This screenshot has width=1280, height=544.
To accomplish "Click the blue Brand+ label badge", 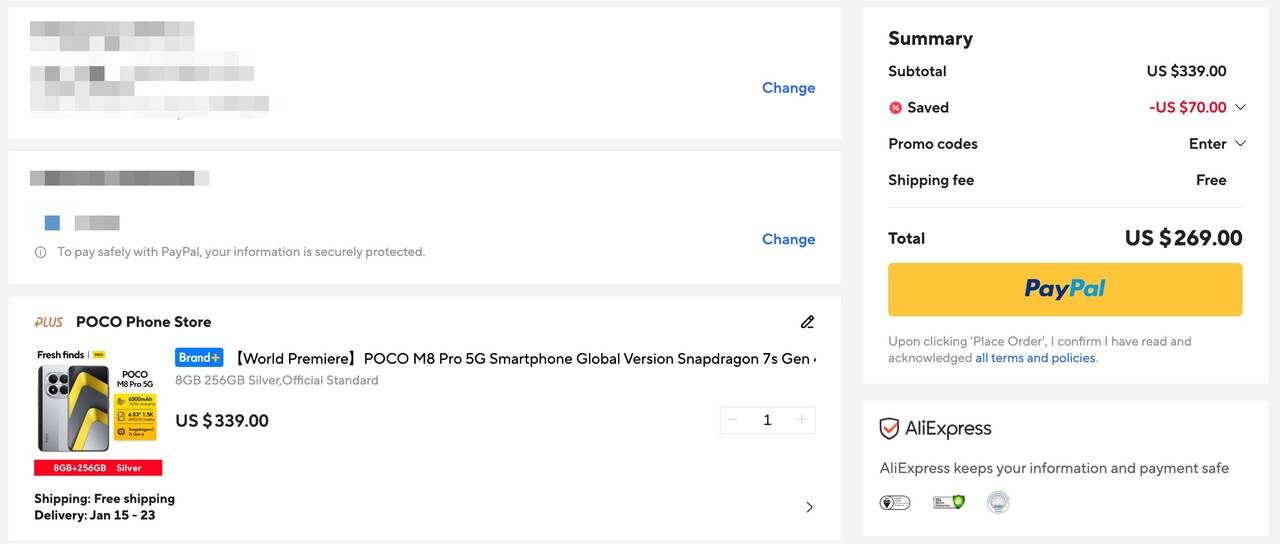I will click(199, 358).
